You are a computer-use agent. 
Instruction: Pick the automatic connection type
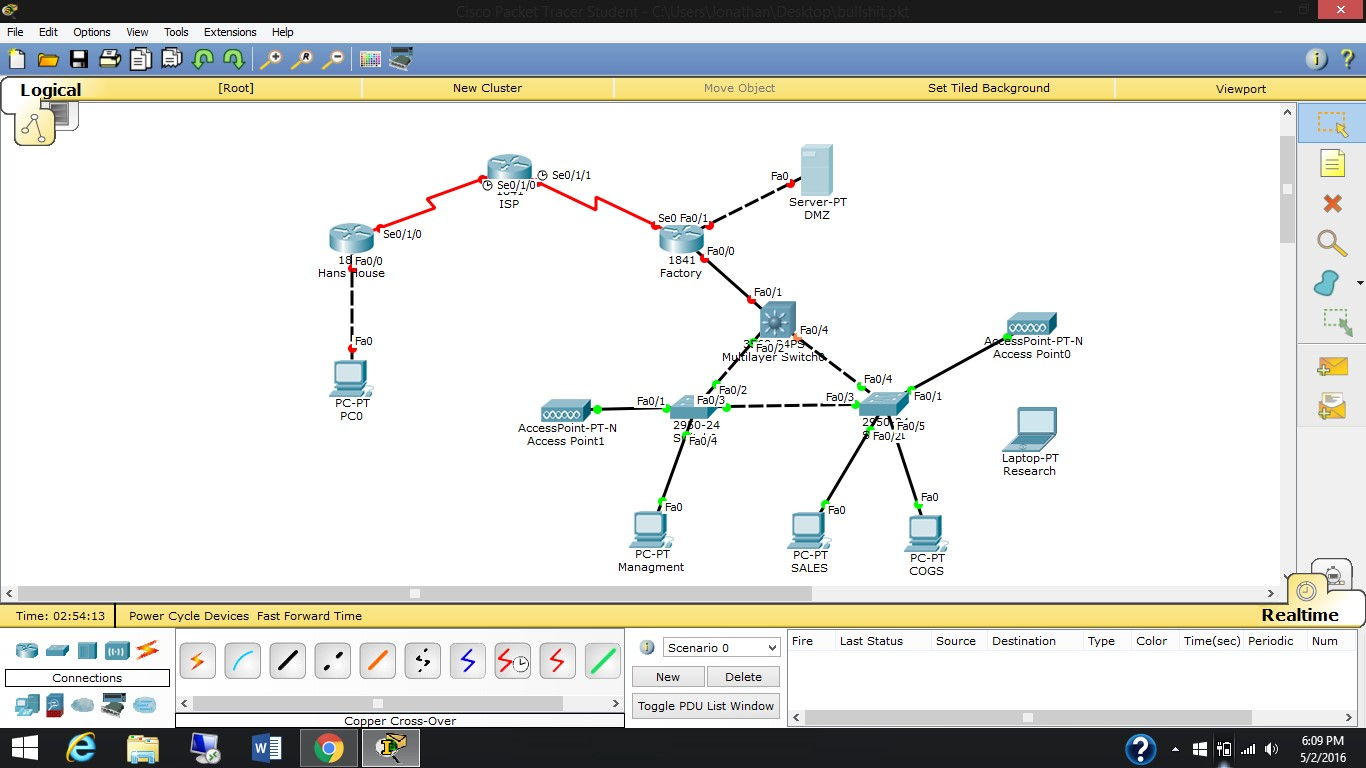197,661
